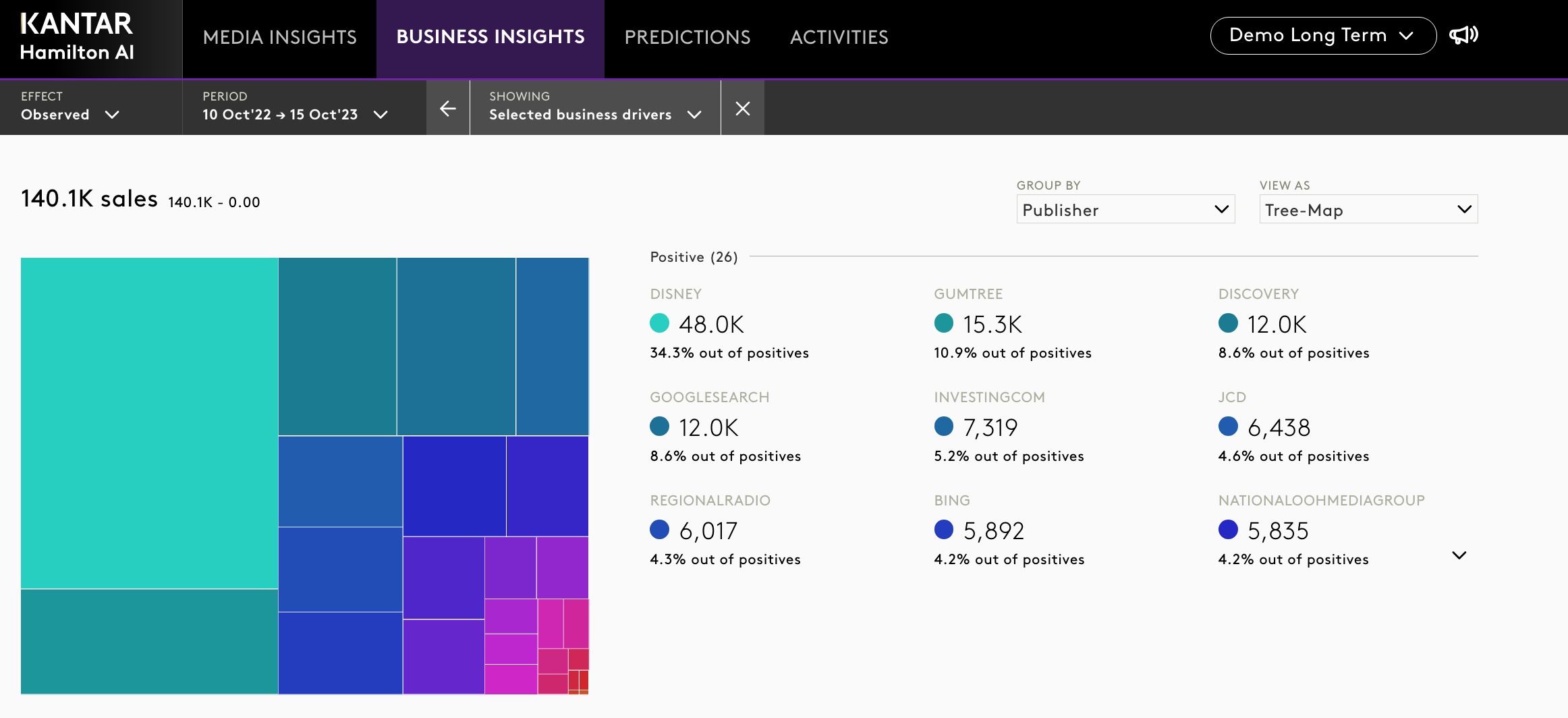The height and width of the screenshot is (718, 1568).
Task: Click the Gumtree color dot
Action: click(943, 323)
